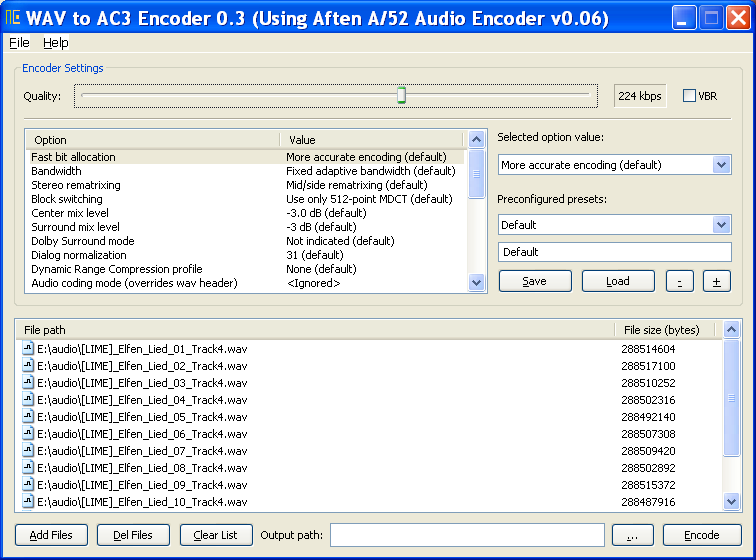Click the Option column header
756x560 pixels.
pyautogui.click(x=152, y=140)
